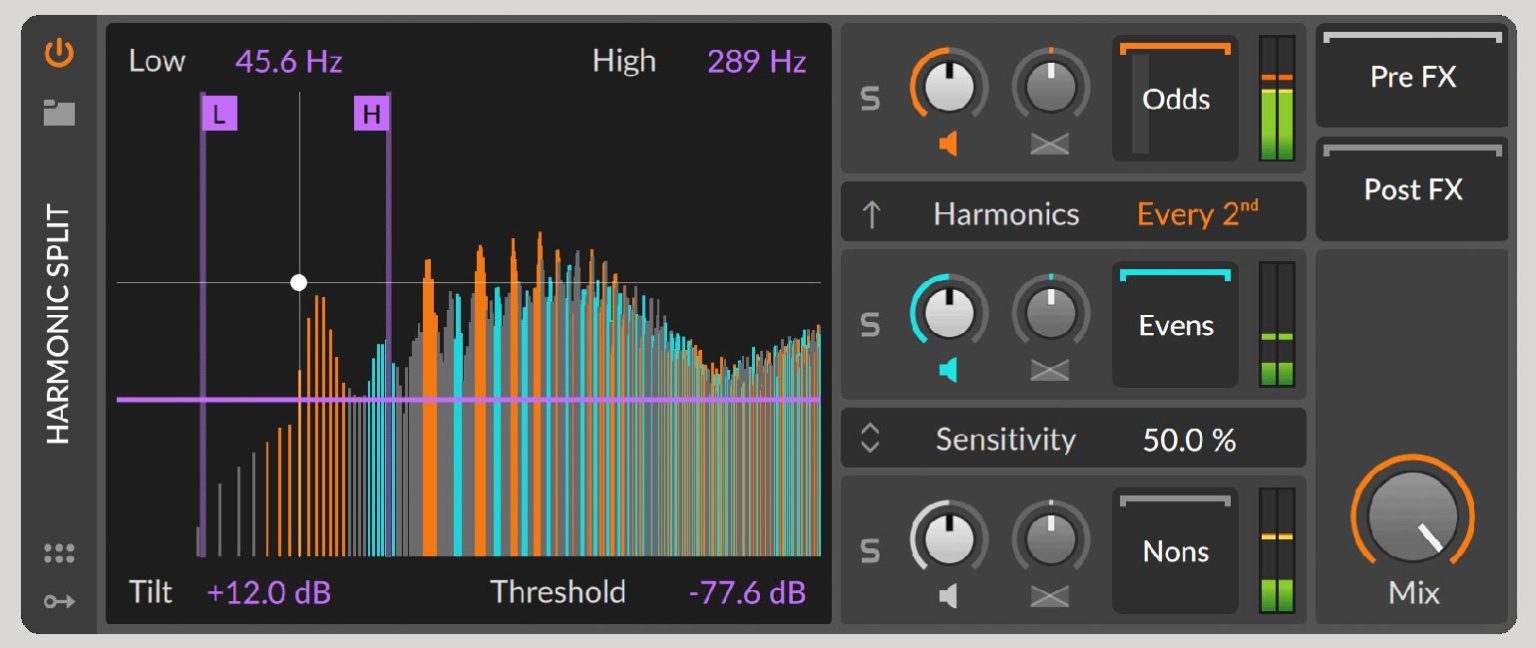This screenshot has height=648, width=1536.
Task: Click the Odds band button
Action: tap(1175, 99)
